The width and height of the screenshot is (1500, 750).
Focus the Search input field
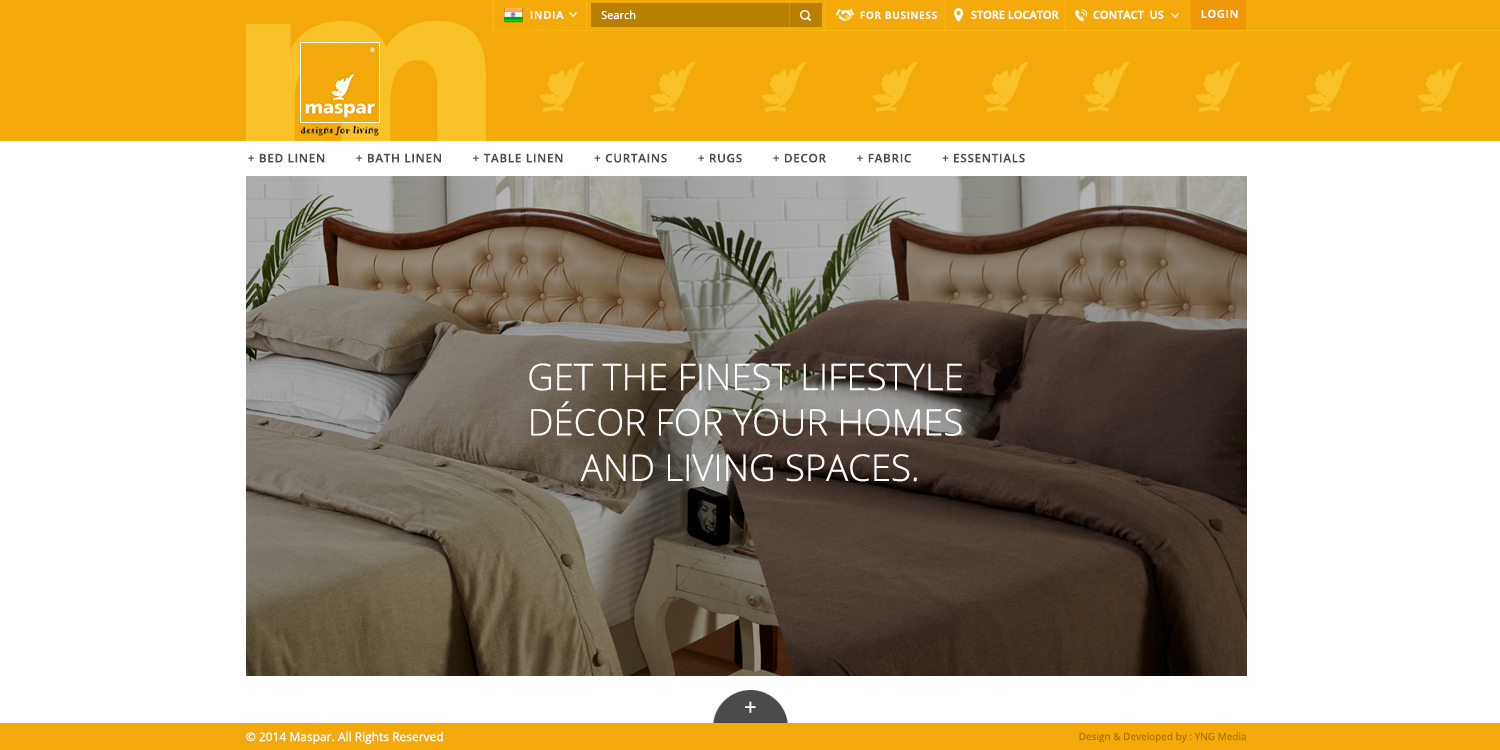690,15
